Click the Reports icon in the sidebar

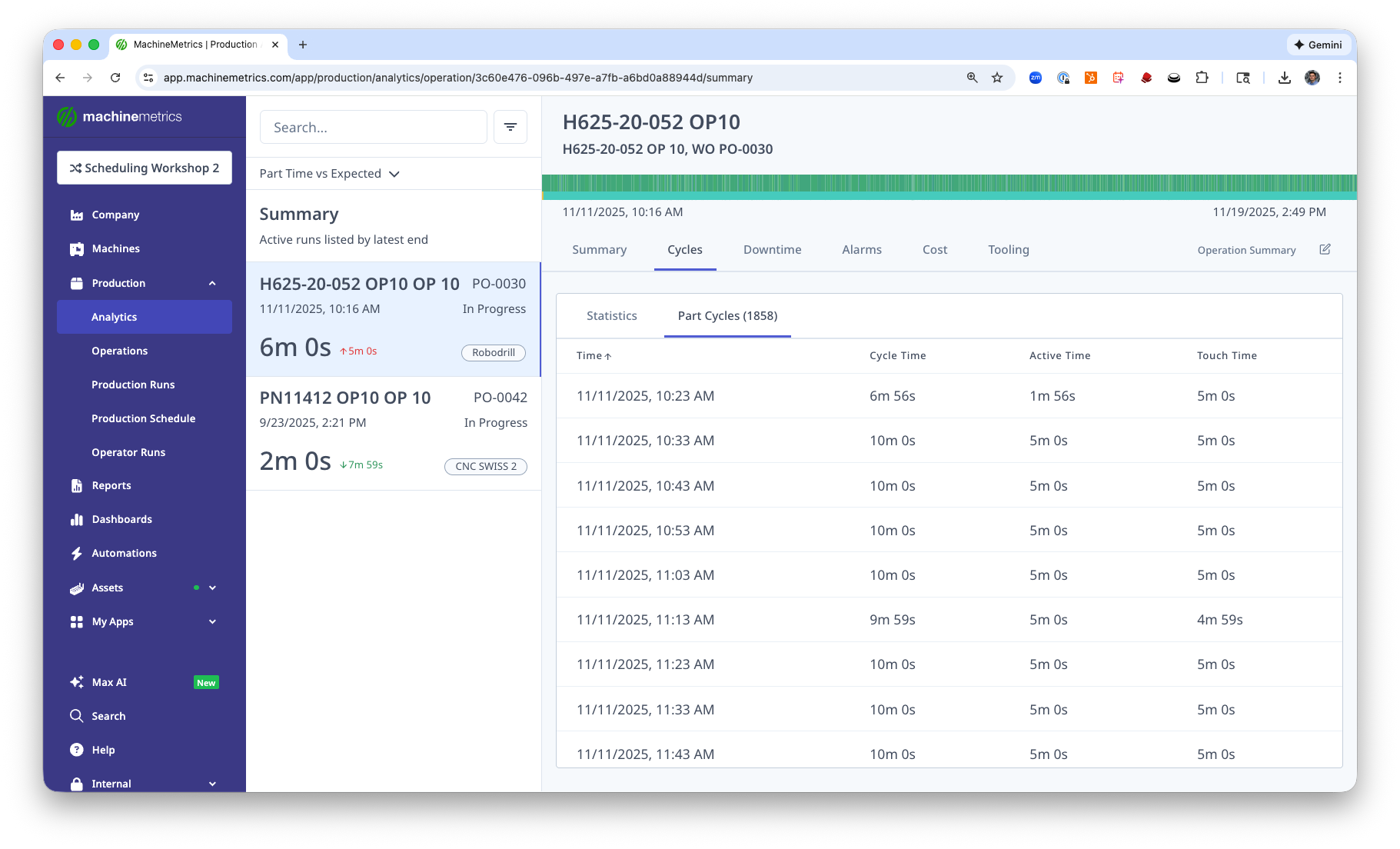point(77,486)
